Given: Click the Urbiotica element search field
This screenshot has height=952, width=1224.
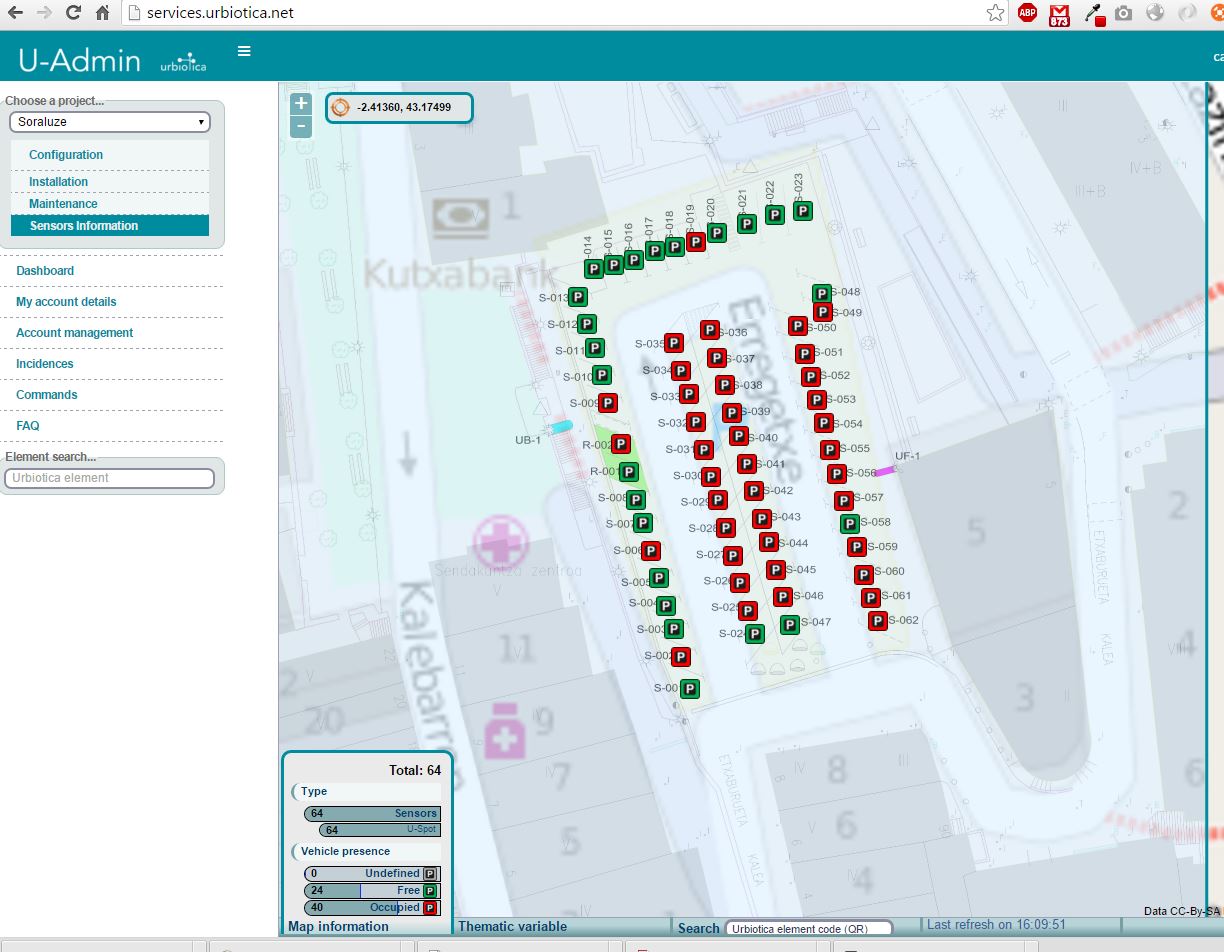Looking at the screenshot, I should click(x=110, y=478).
